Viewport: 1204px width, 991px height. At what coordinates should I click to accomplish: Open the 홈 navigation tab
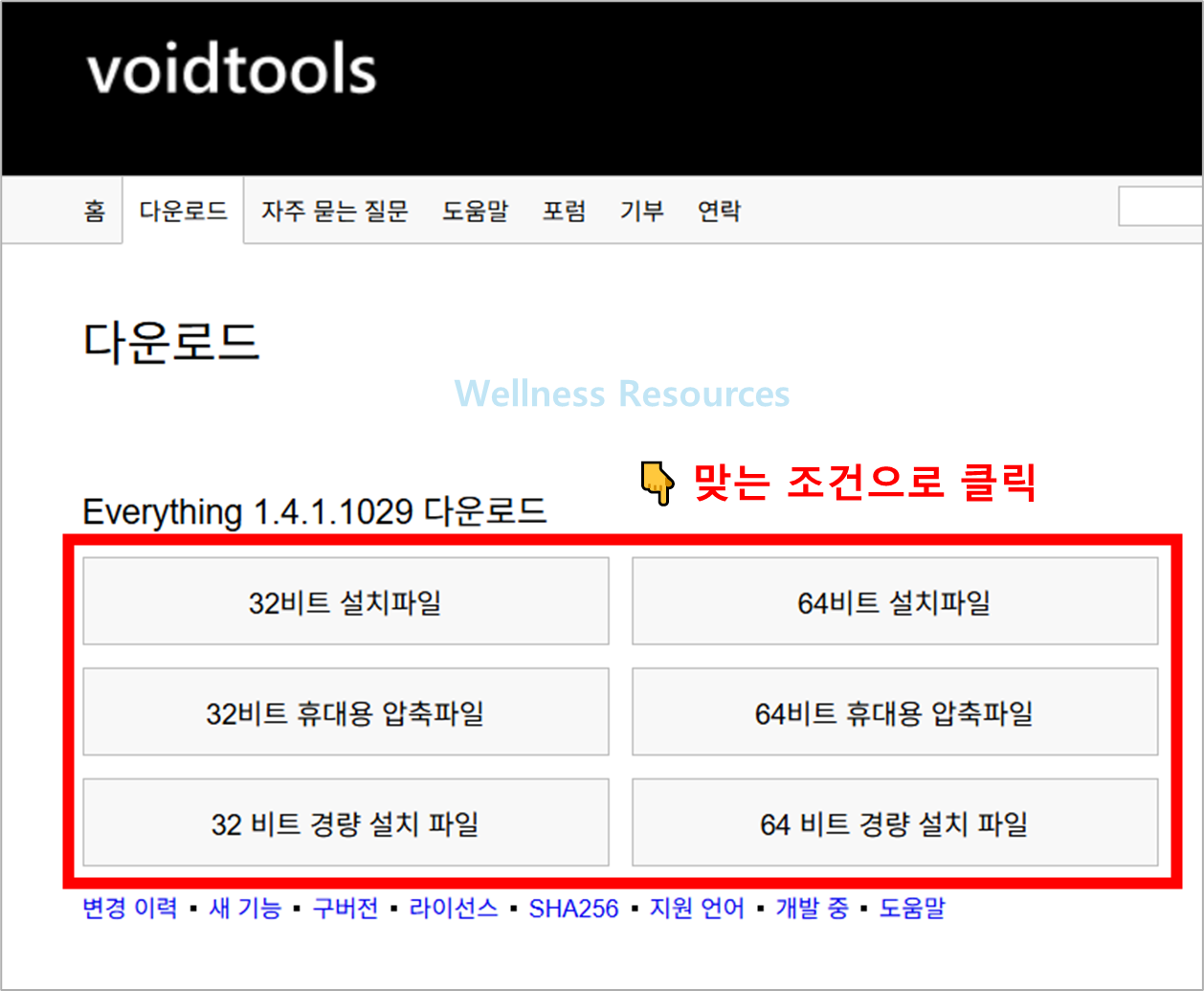coord(94,211)
